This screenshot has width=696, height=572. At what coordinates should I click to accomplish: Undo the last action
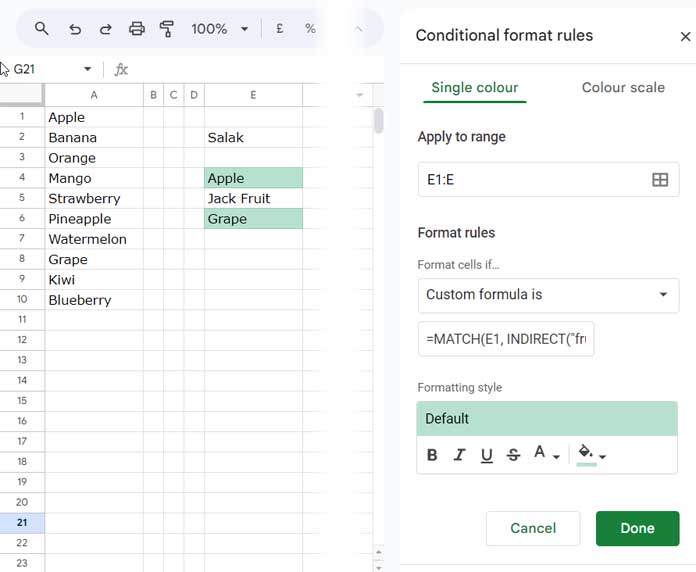pos(75,29)
